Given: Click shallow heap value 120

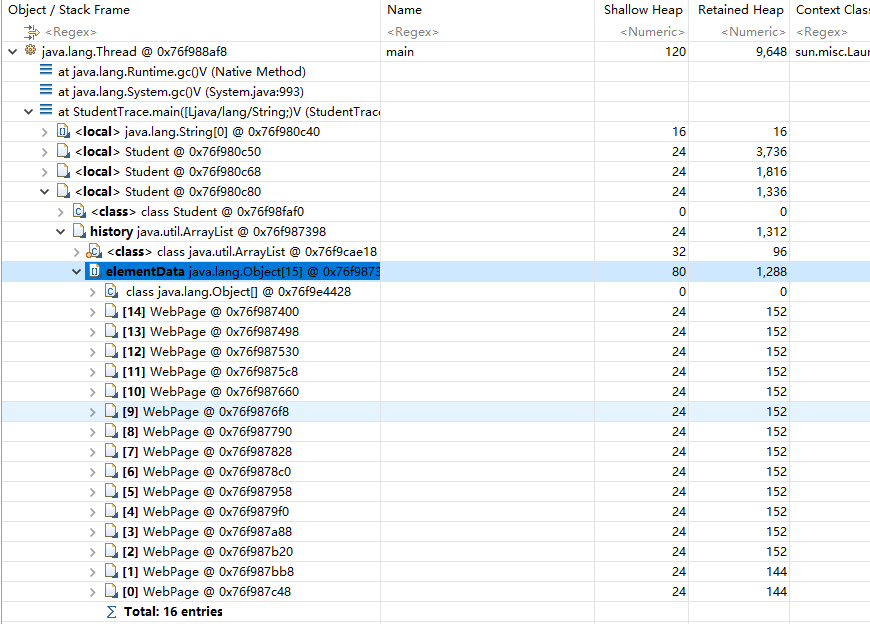Looking at the screenshot, I should pos(675,52).
